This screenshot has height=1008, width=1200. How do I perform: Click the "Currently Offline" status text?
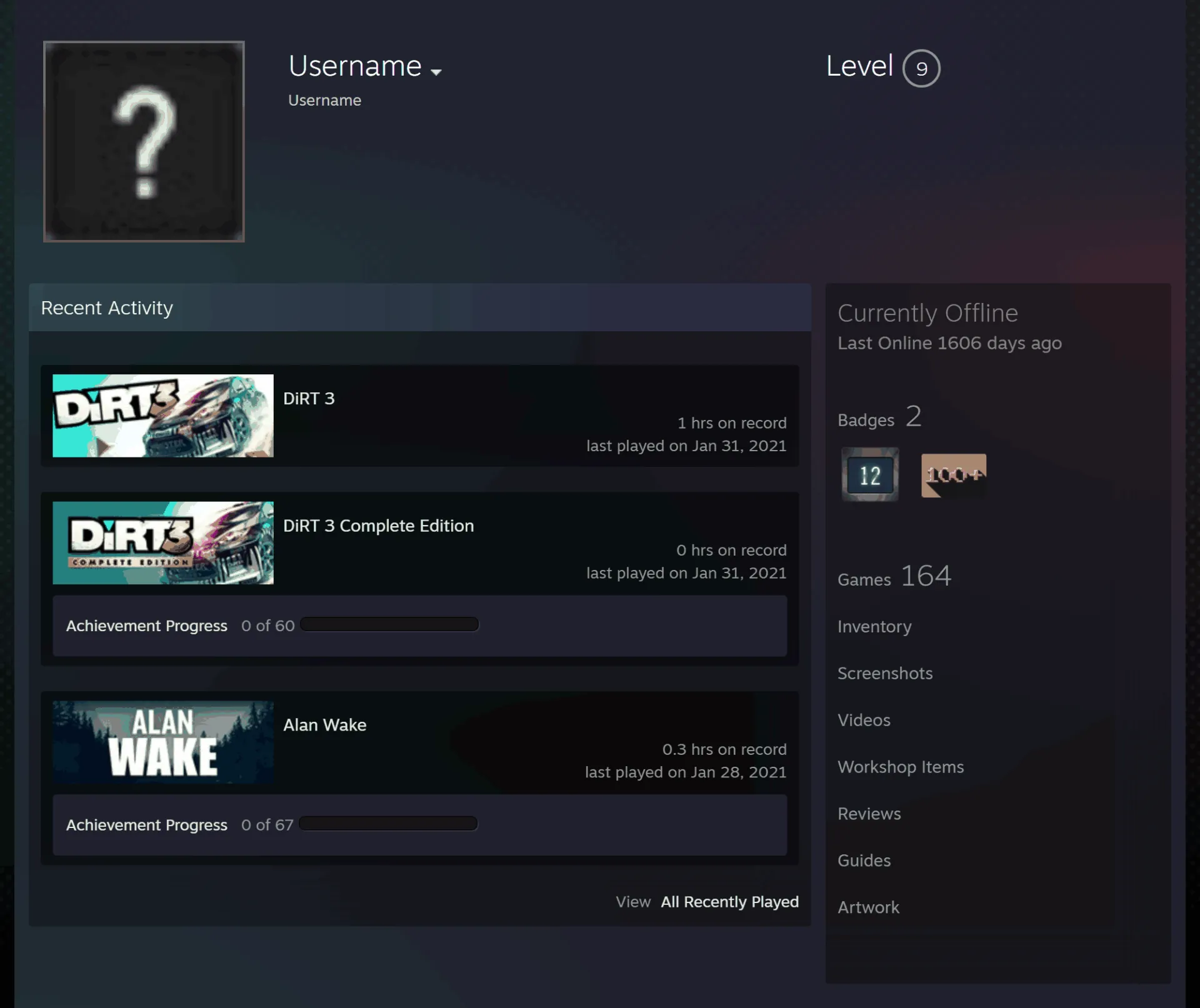click(x=927, y=313)
